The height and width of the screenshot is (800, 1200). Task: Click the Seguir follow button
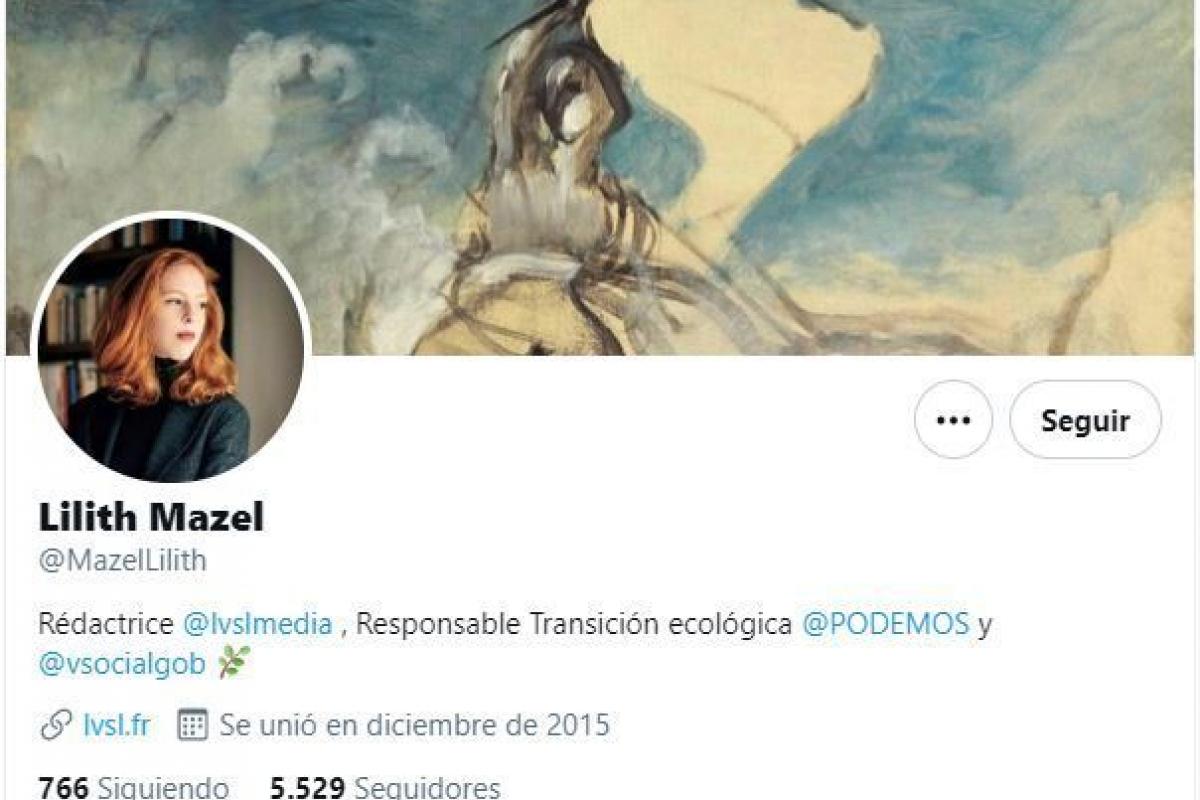click(x=1085, y=420)
